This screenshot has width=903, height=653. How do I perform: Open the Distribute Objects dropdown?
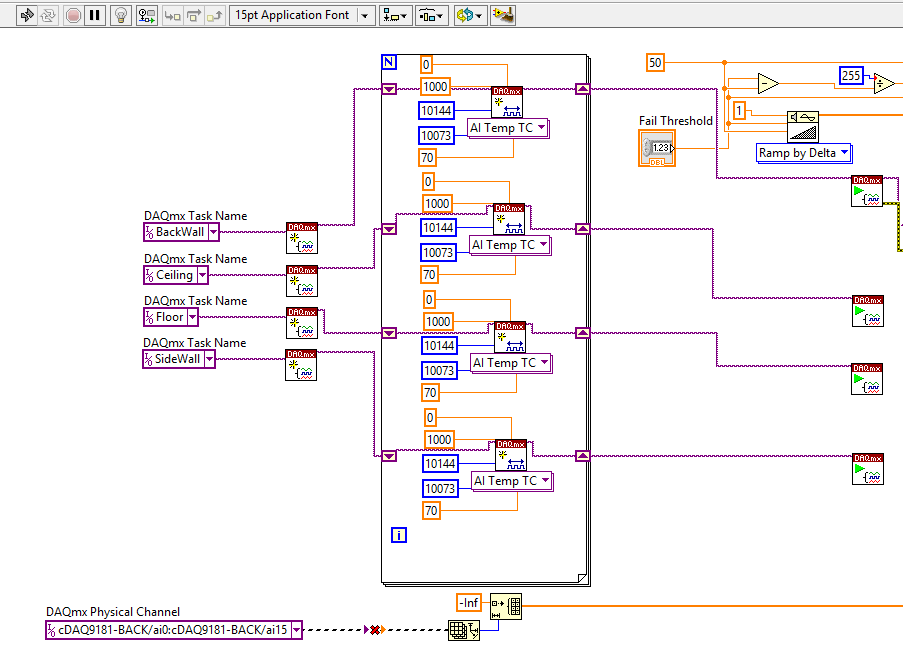(x=431, y=16)
